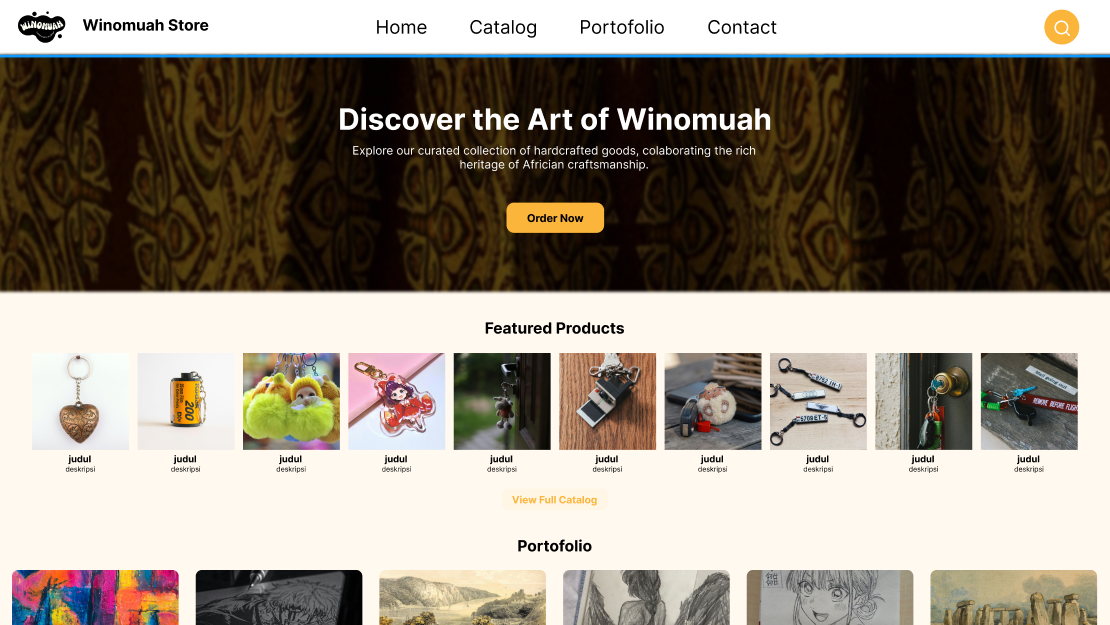Select the film roll 200 product image

pyautogui.click(x=185, y=401)
